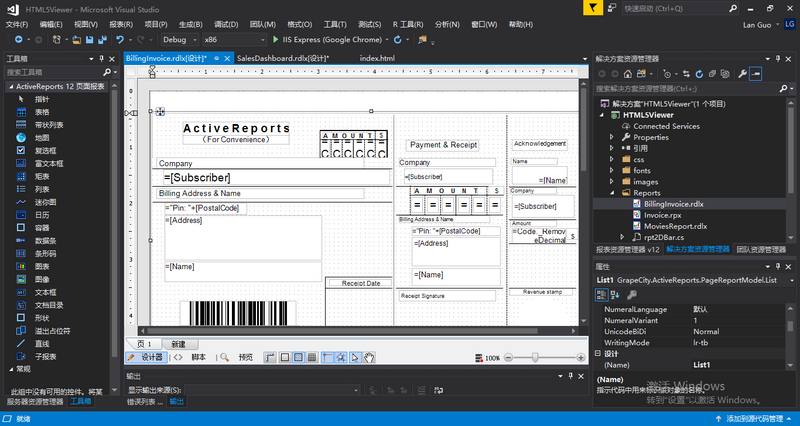Click zoom out minus button
Screen dimensions: 800x426
[x=508, y=358]
